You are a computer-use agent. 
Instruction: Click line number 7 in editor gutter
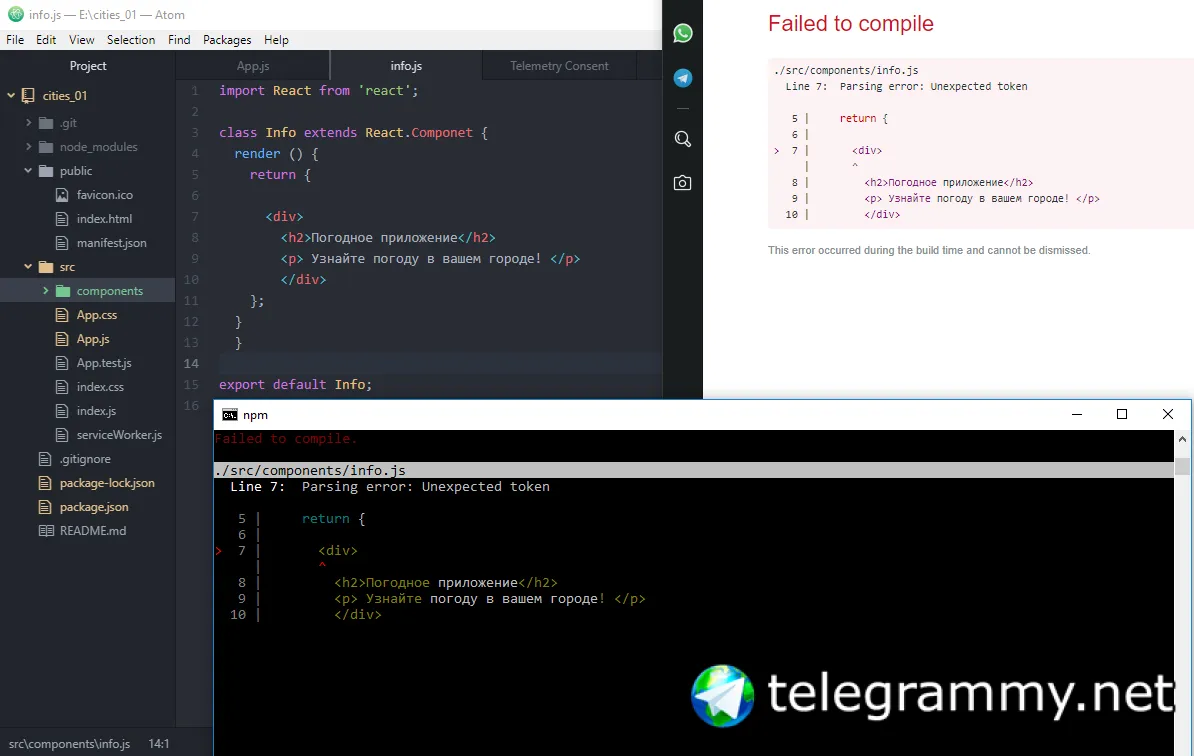pyautogui.click(x=195, y=216)
